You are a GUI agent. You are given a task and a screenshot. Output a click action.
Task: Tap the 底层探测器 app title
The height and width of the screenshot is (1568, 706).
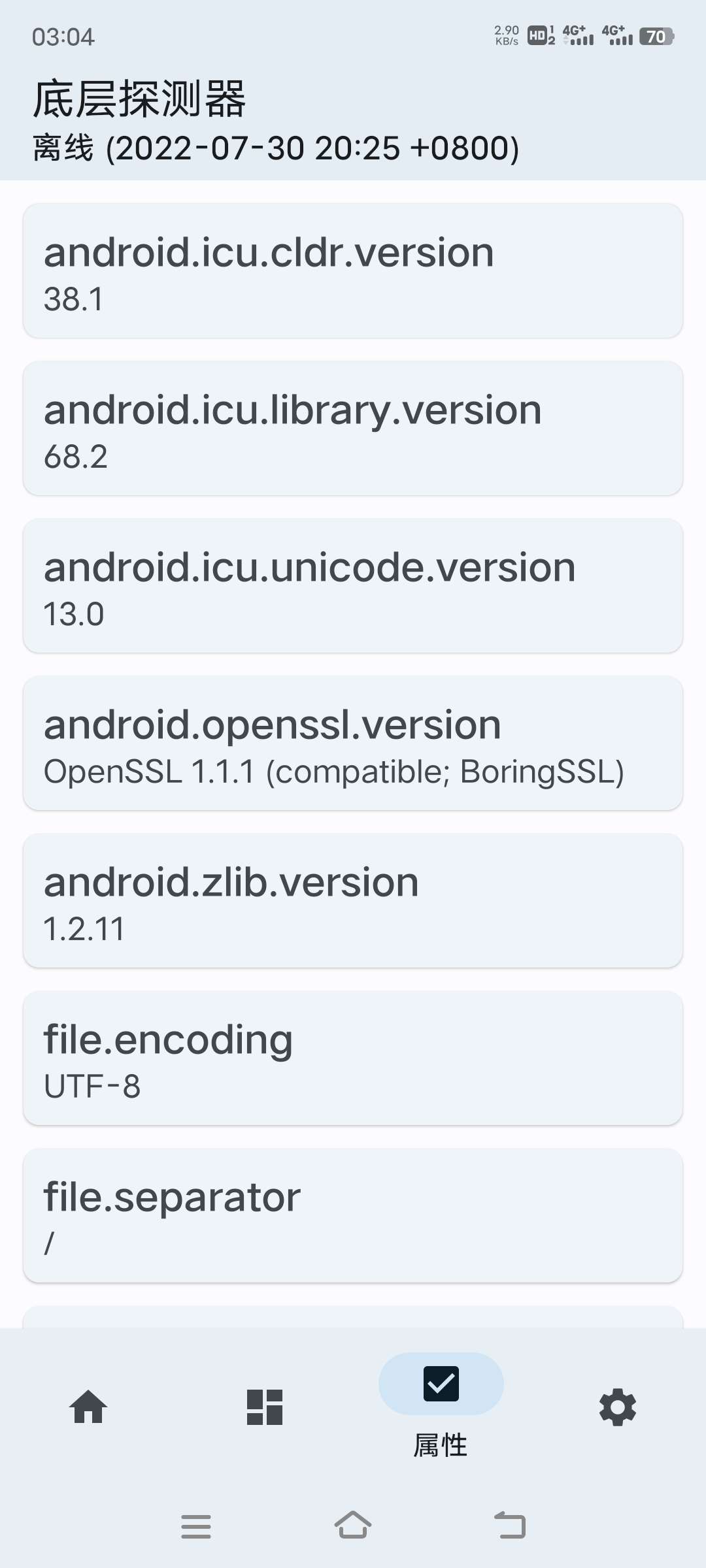(x=139, y=99)
